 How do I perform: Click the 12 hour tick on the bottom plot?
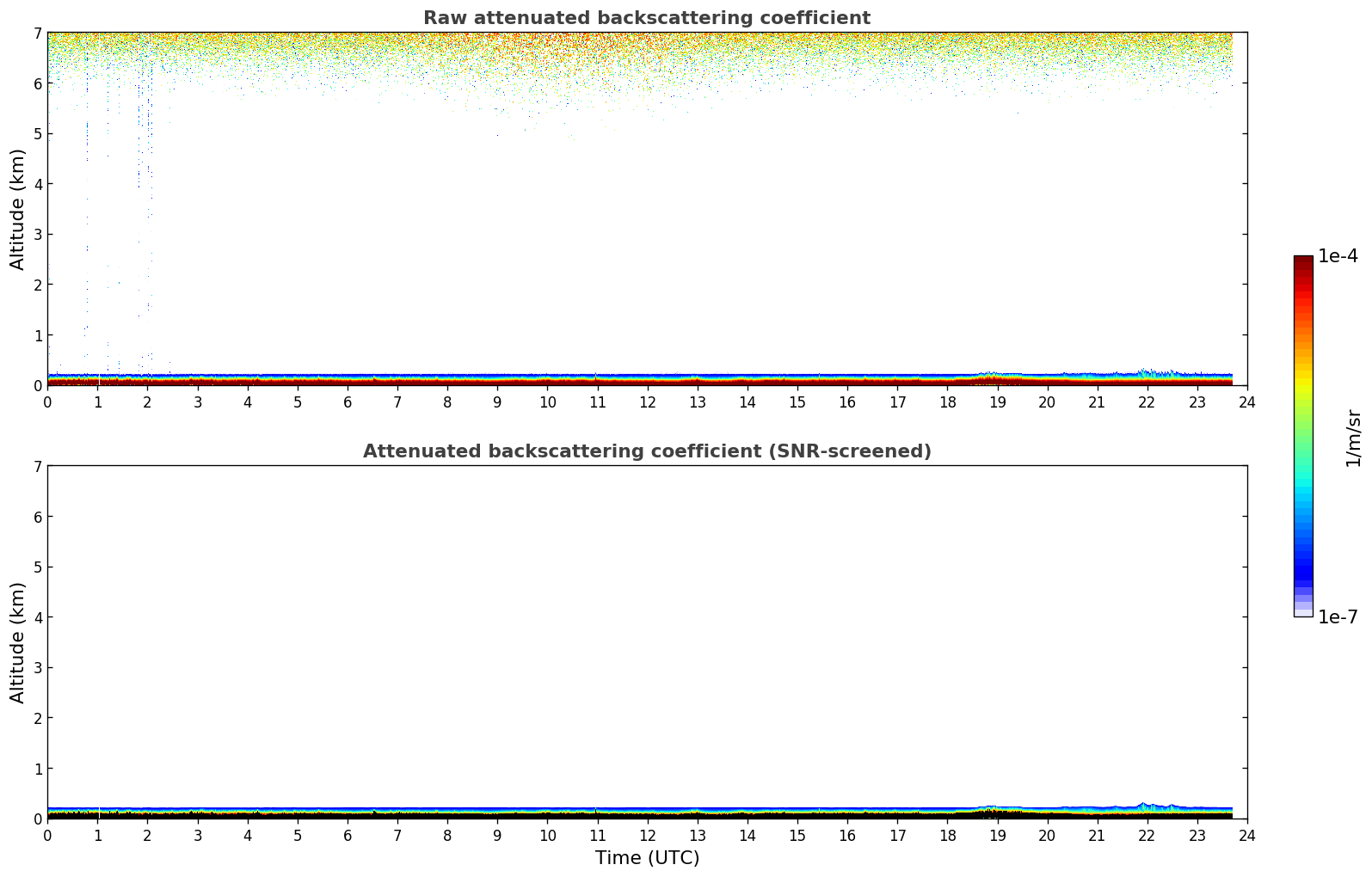[648, 835]
